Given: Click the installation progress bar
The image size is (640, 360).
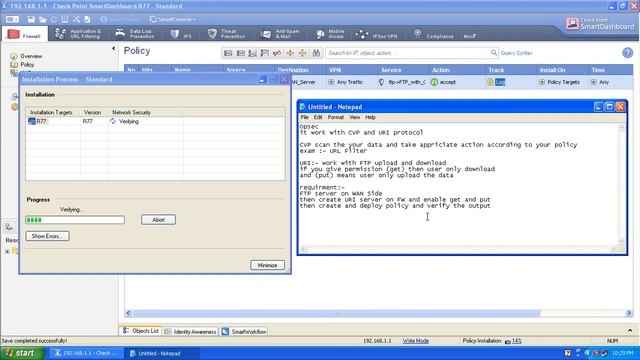Looking at the screenshot, I should point(75,220).
